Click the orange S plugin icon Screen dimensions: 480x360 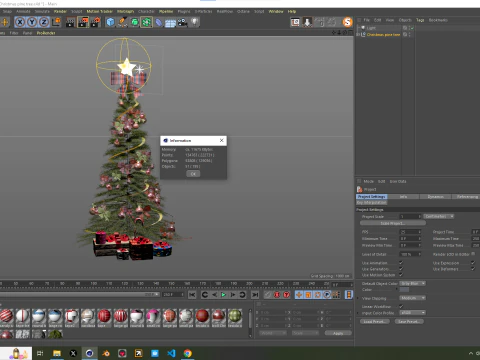coord(347,22)
